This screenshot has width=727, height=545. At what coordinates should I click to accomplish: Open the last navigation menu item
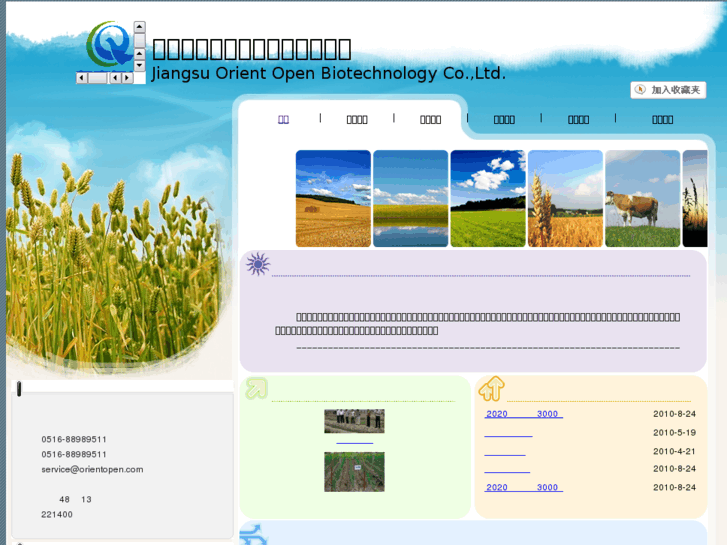pyautogui.click(x=663, y=119)
